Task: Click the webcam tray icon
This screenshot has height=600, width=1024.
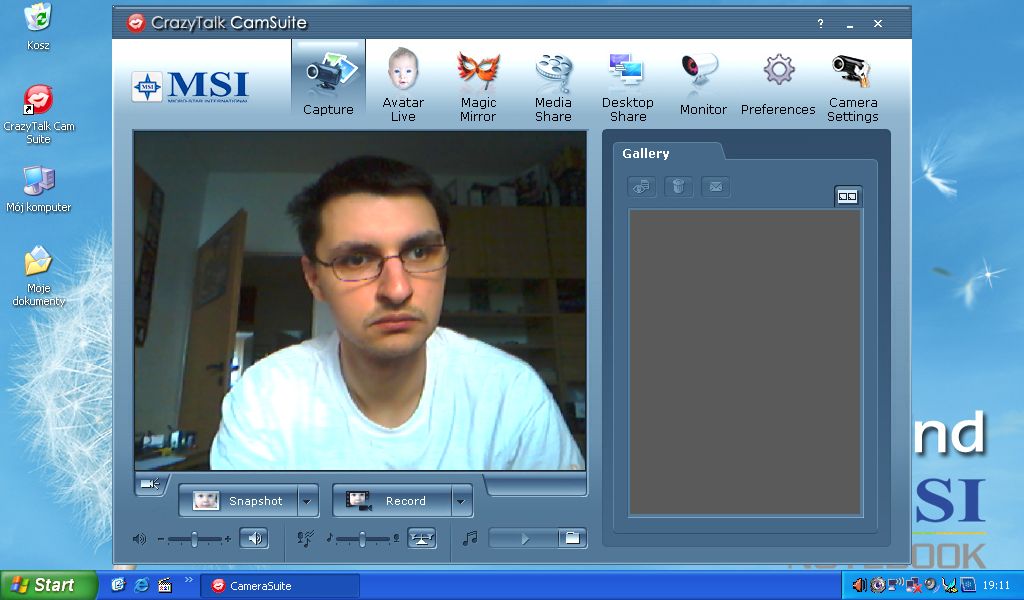Action: (x=878, y=585)
